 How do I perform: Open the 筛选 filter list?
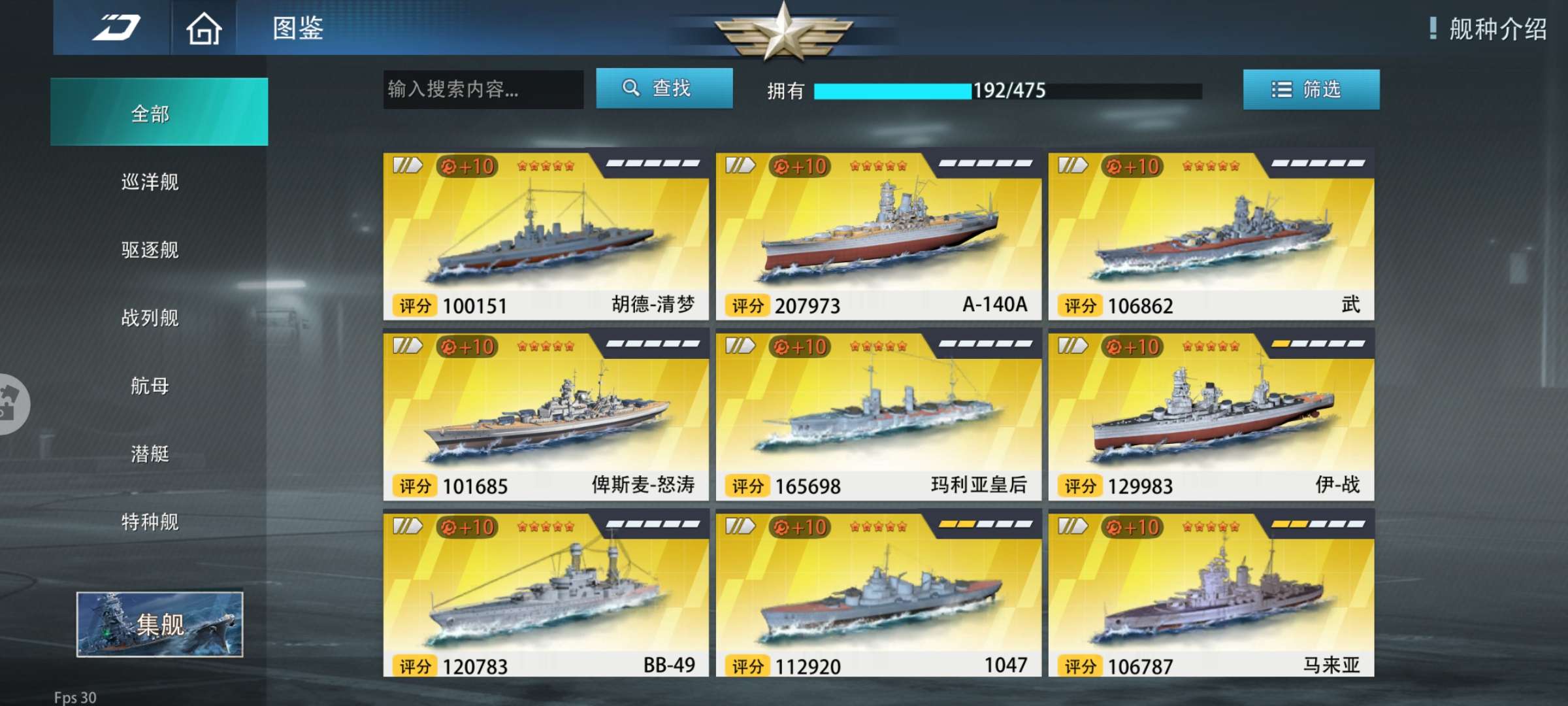pyautogui.click(x=1311, y=89)
